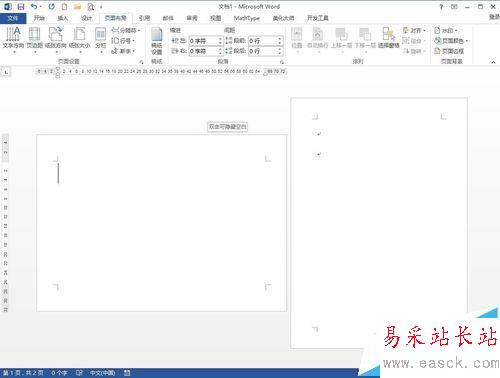This screenshot has width=500, height=378.
Task: Open a file using the folder icon
Action: coord(77,7)
